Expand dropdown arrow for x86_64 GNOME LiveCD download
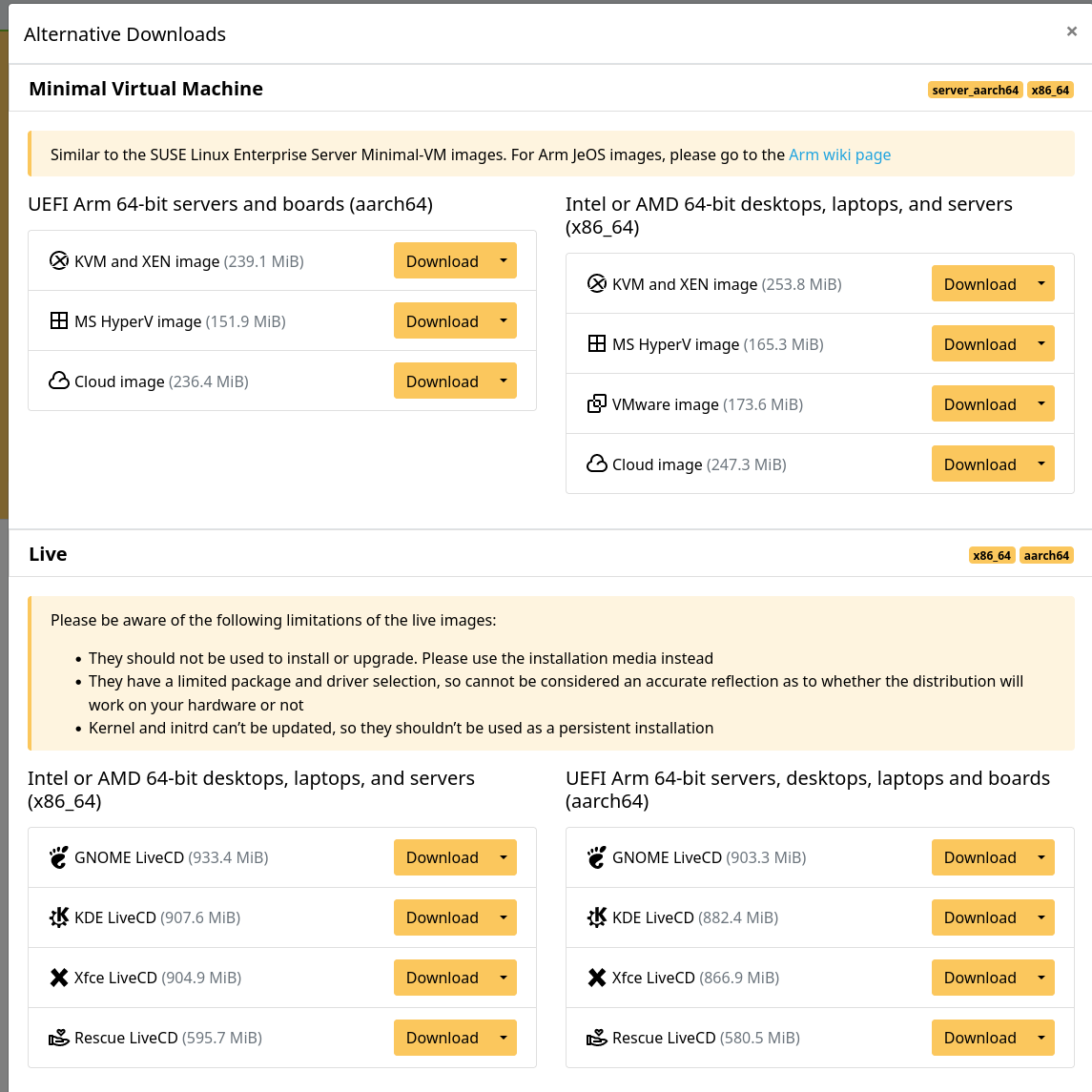This screenshot has width=1092, height=1092. click(504, 857)
